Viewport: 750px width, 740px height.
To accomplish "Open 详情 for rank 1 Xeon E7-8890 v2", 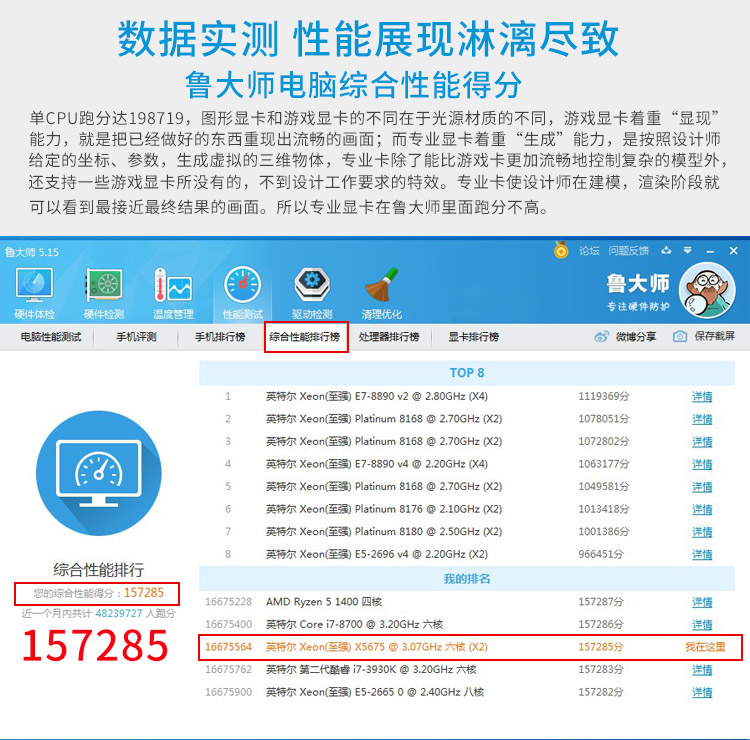I will tap(702, 397).
